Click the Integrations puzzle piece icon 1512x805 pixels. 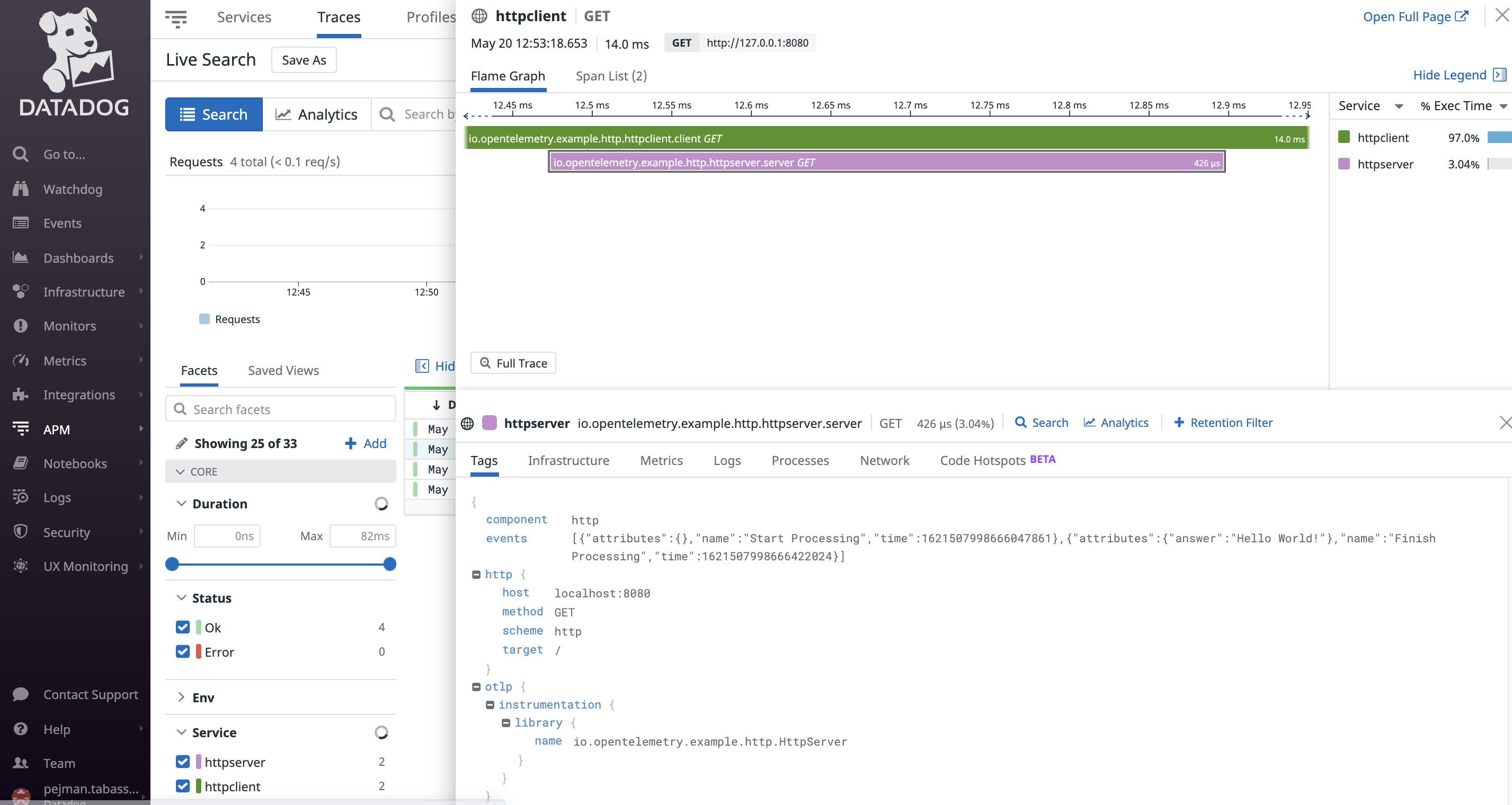[21, 394]
